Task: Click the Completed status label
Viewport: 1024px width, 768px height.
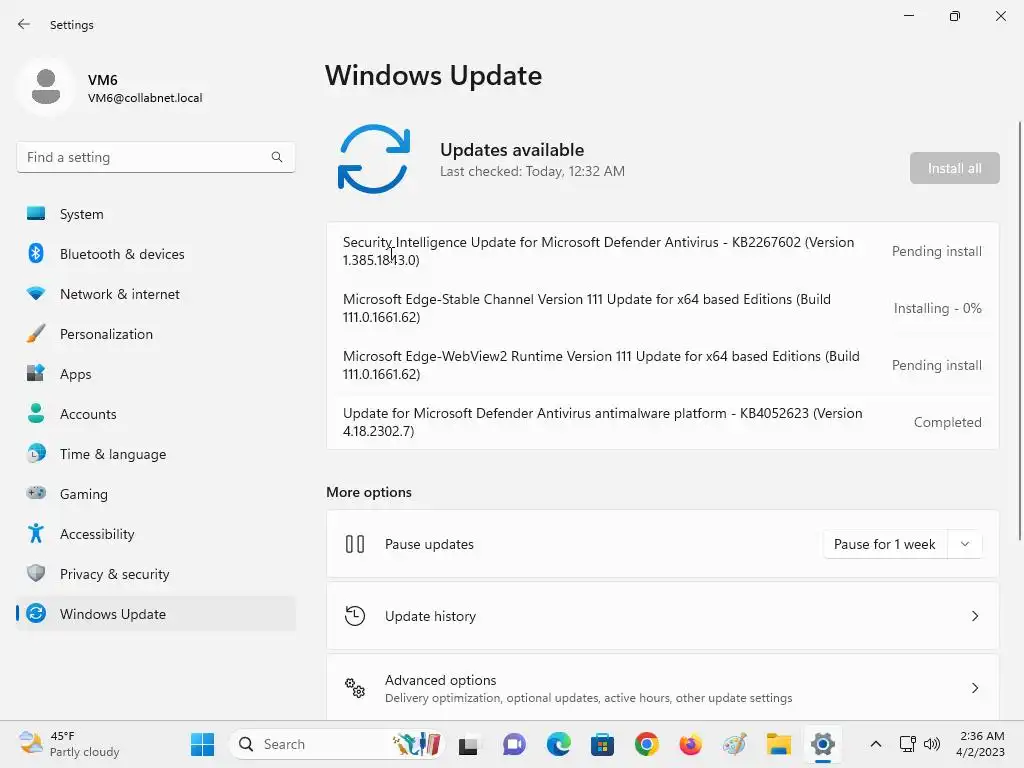Action: pyautogui.click(x=948, y=423)
